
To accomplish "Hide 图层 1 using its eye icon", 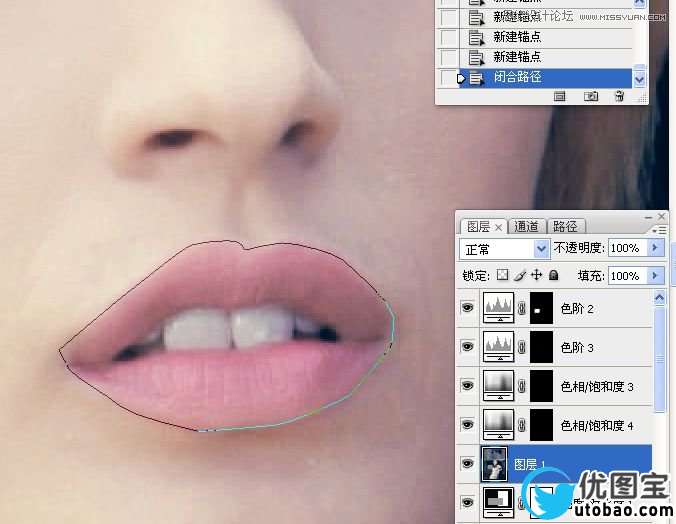I will point(467,463).
